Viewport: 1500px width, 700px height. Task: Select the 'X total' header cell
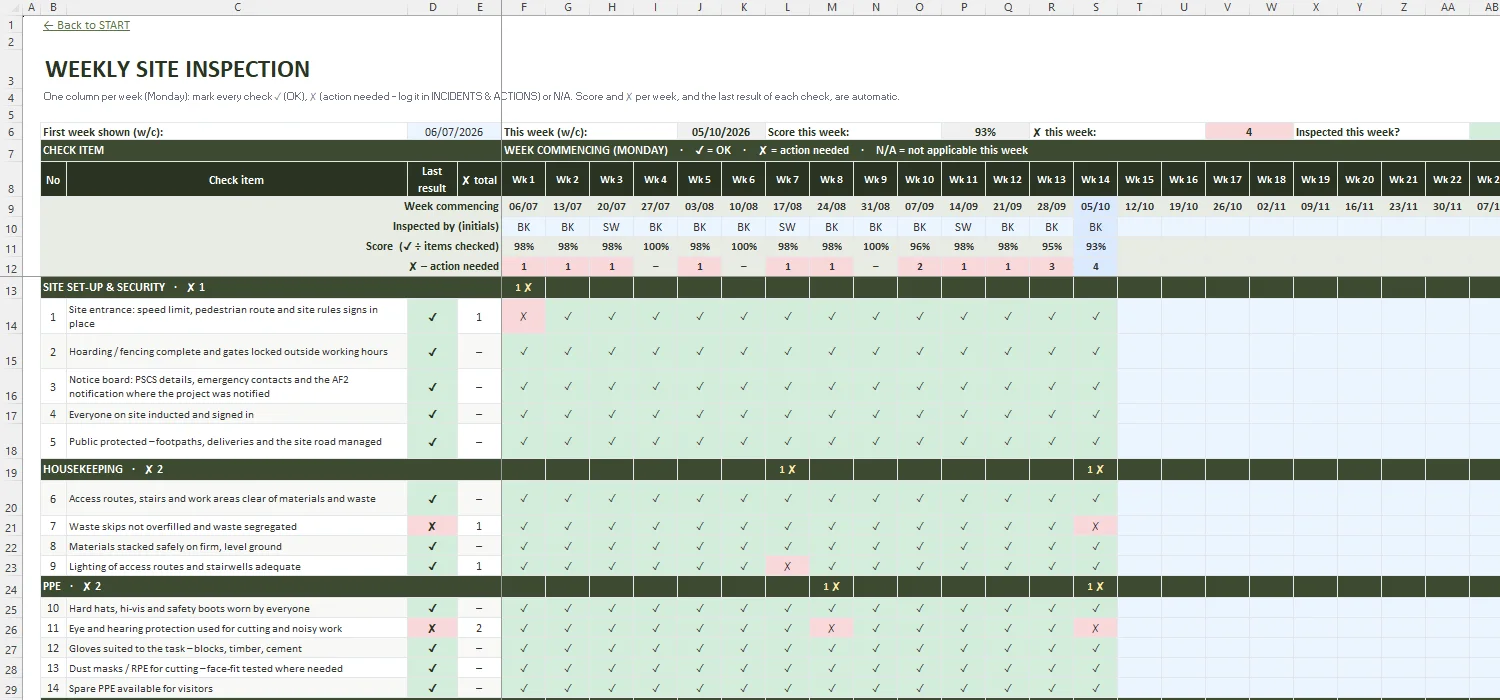[x=480, y=180]
